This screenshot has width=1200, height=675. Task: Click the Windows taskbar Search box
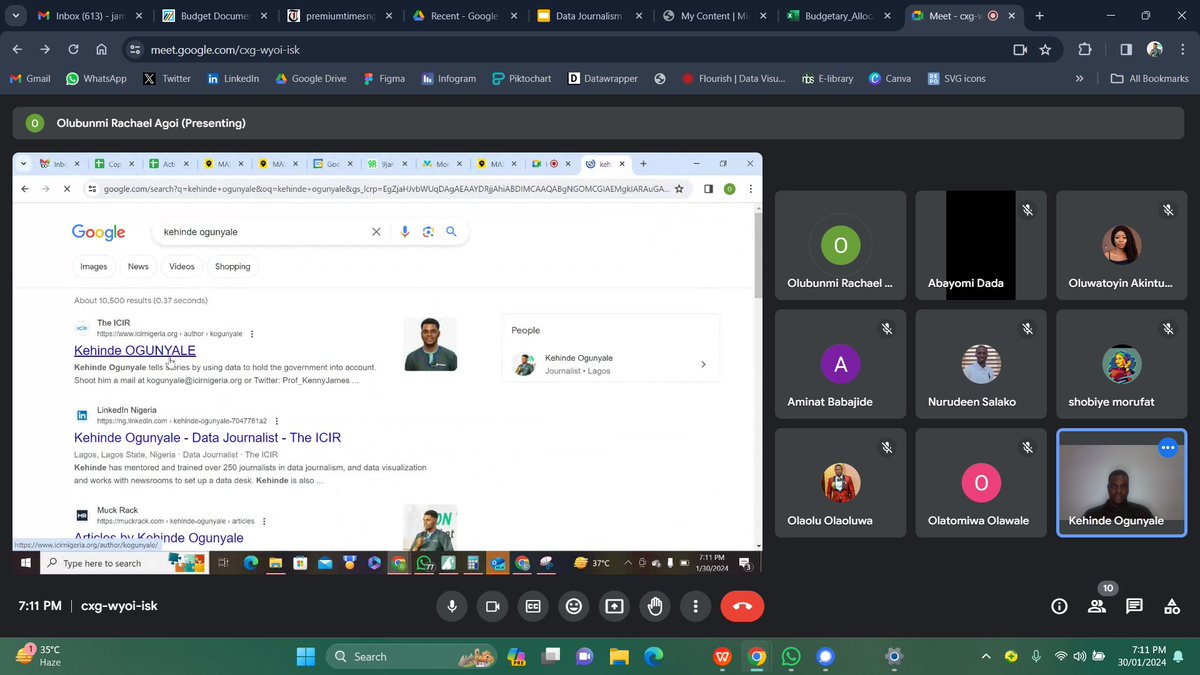[412, 656]
